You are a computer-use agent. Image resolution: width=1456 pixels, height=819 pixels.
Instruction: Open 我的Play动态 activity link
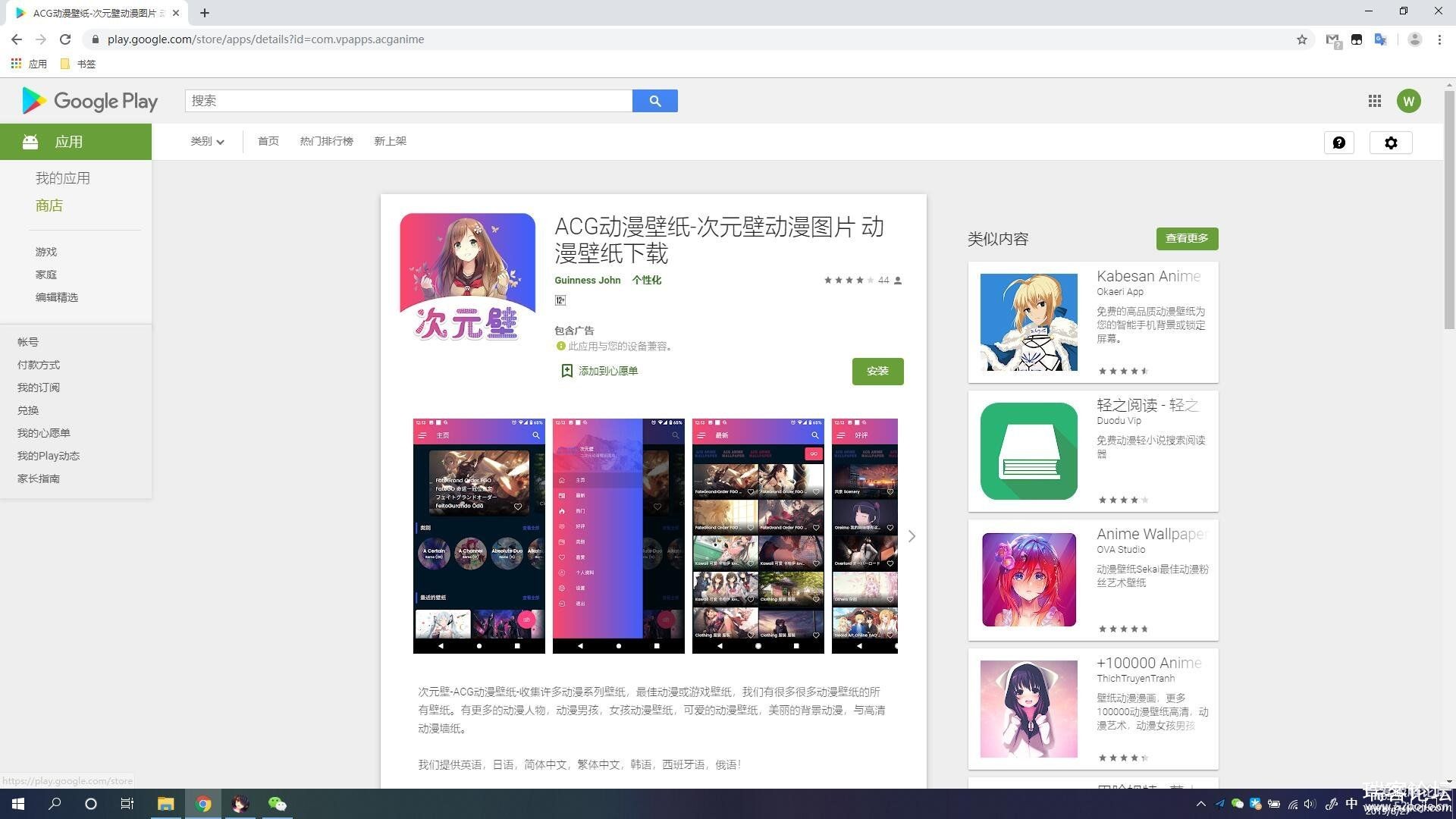(x=49, y=456)
